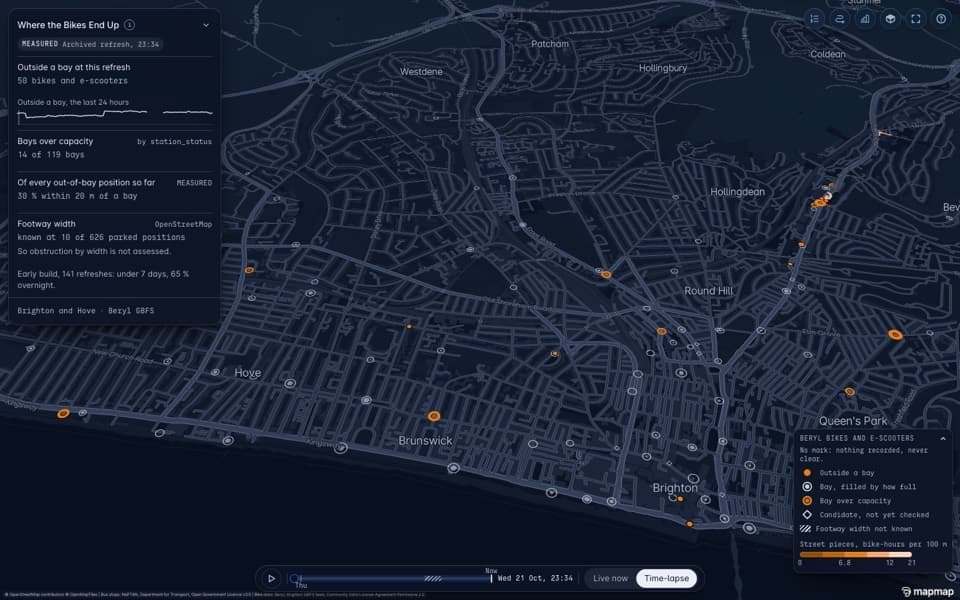Click the timeline start handle near Thu
This screenshot has width=960, height=600.
coord(295,578)
